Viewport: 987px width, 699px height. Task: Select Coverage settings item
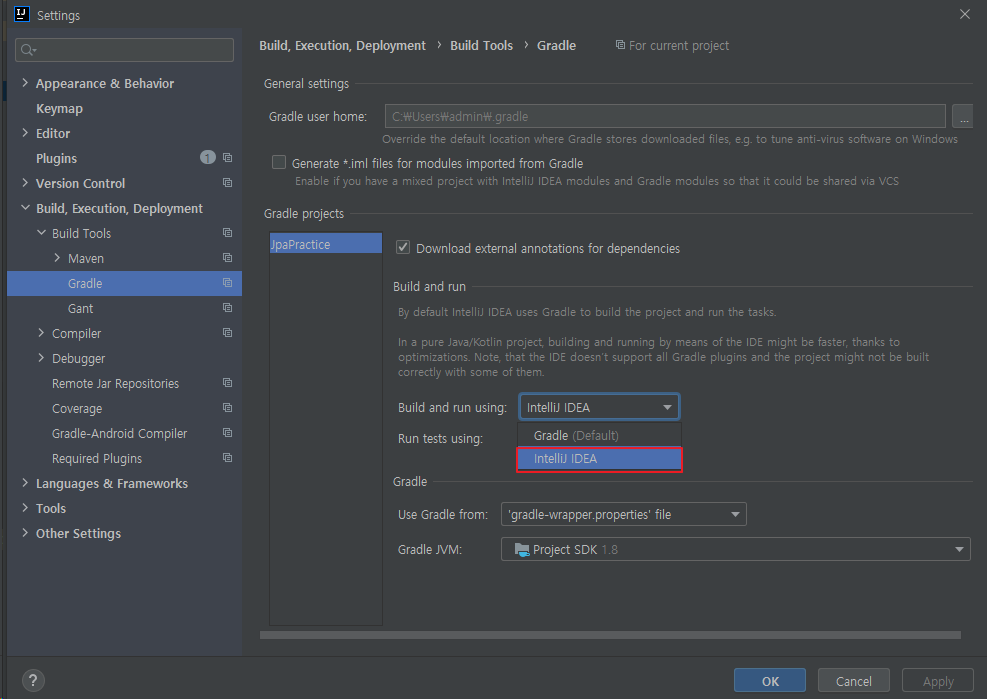(77, 409)
